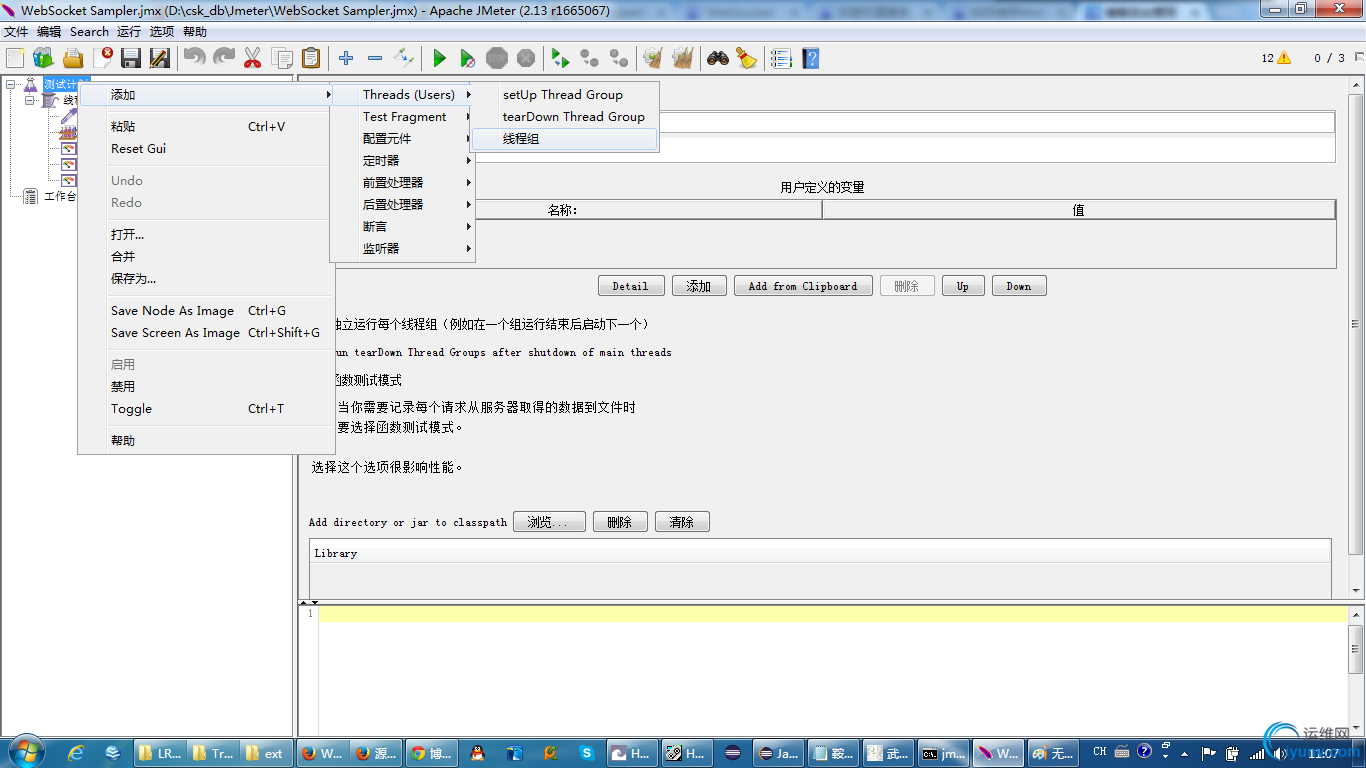Click the Save As pencil-floppy toolbar icon
Viewport: 1366px width, 768px height.
point(160,58)
